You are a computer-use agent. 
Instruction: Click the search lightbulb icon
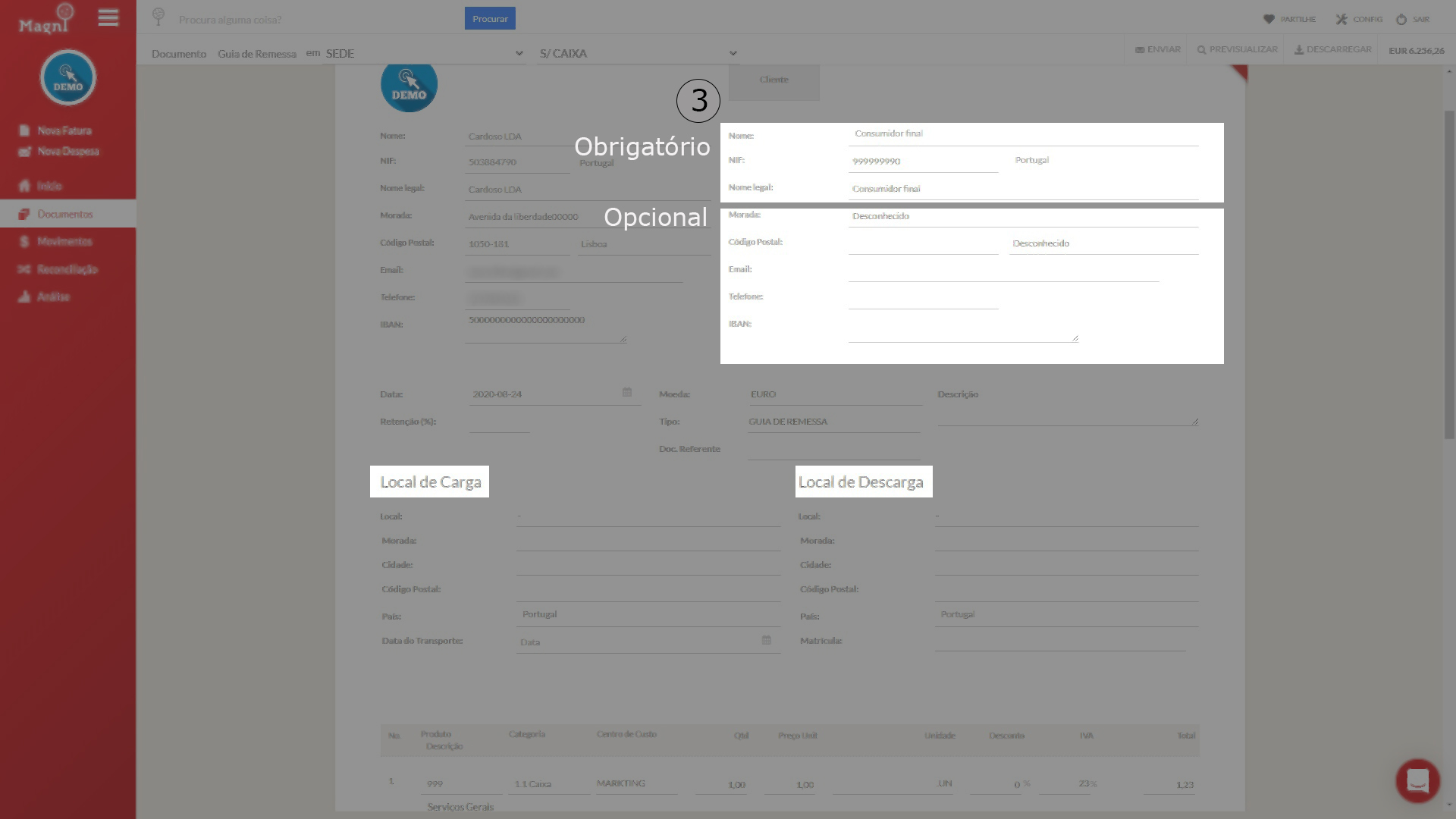(158, 17)
